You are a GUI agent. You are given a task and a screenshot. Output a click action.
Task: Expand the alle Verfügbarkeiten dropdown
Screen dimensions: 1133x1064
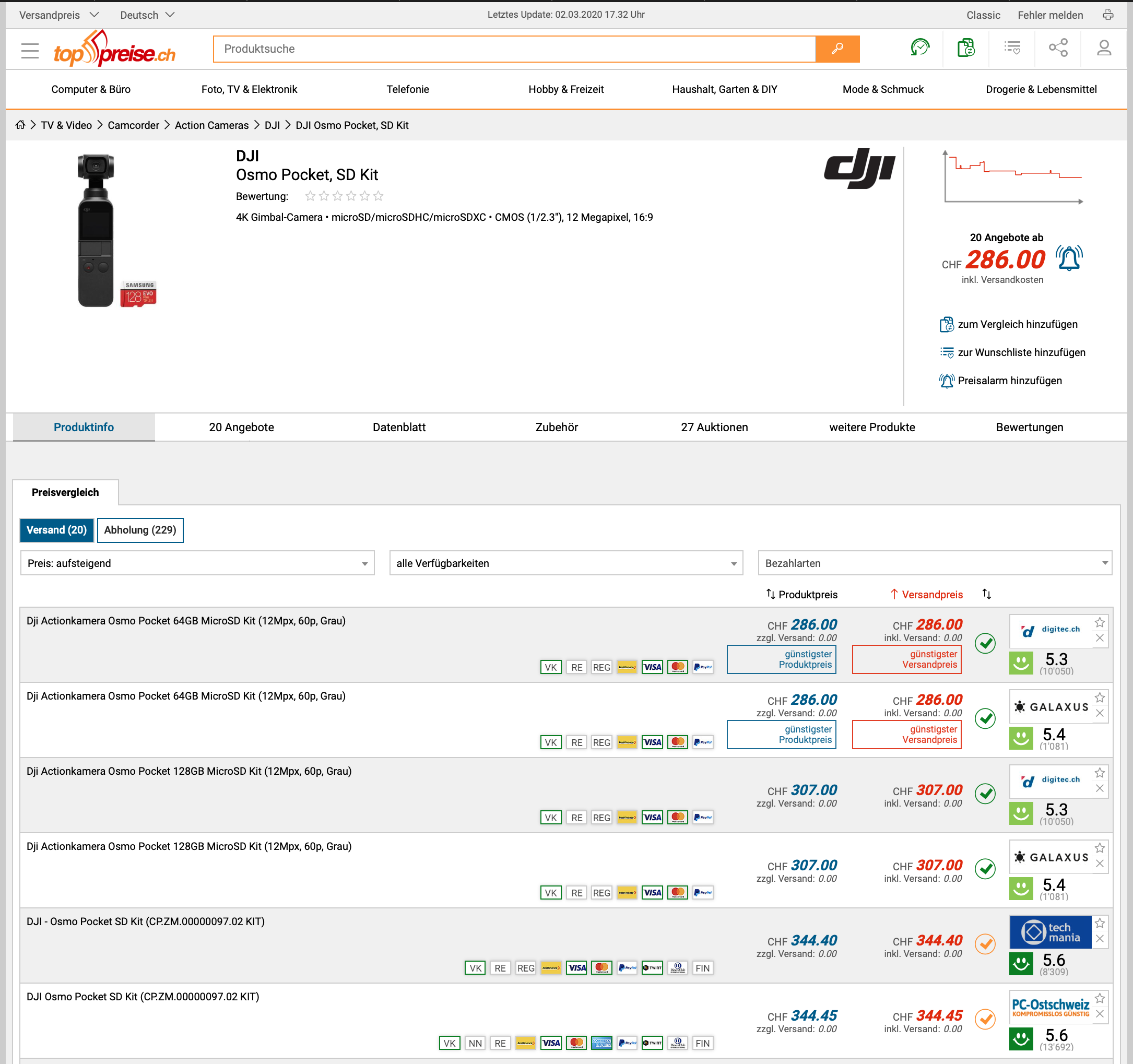click(565, 563)
